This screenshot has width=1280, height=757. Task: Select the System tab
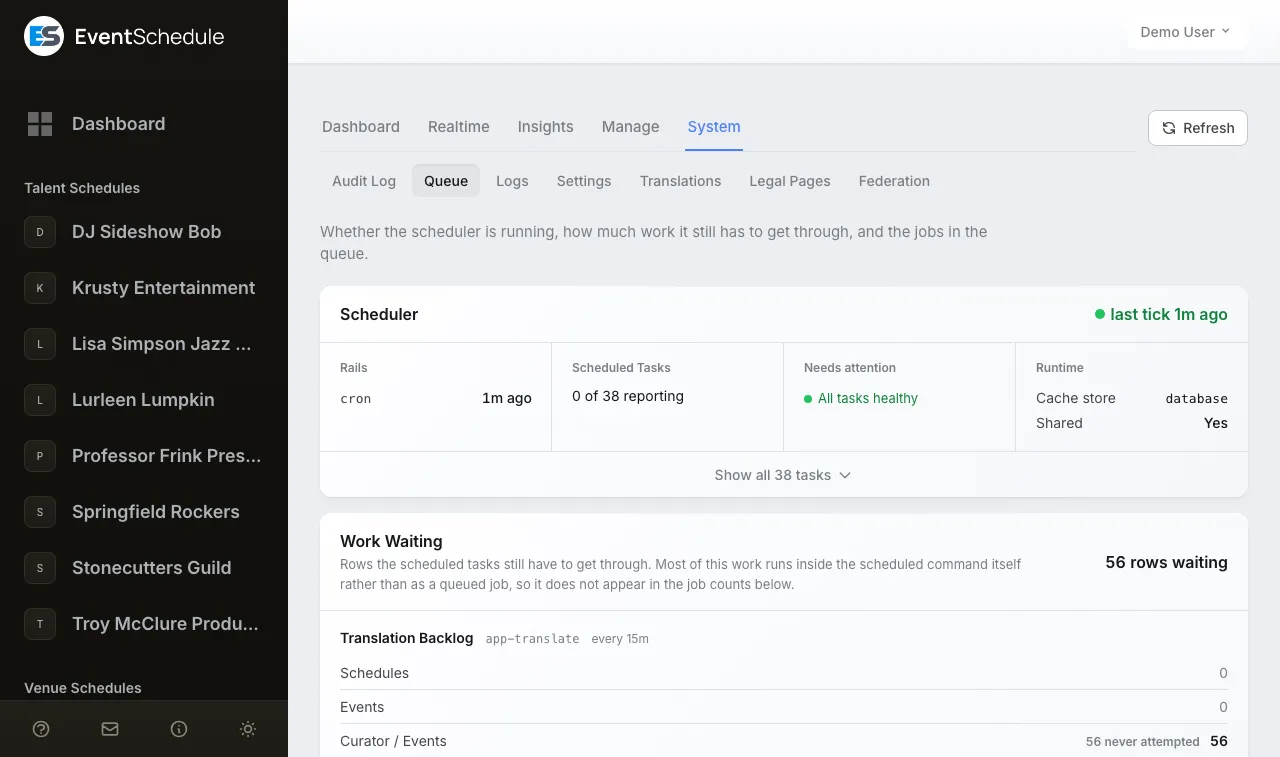point(714,127)
